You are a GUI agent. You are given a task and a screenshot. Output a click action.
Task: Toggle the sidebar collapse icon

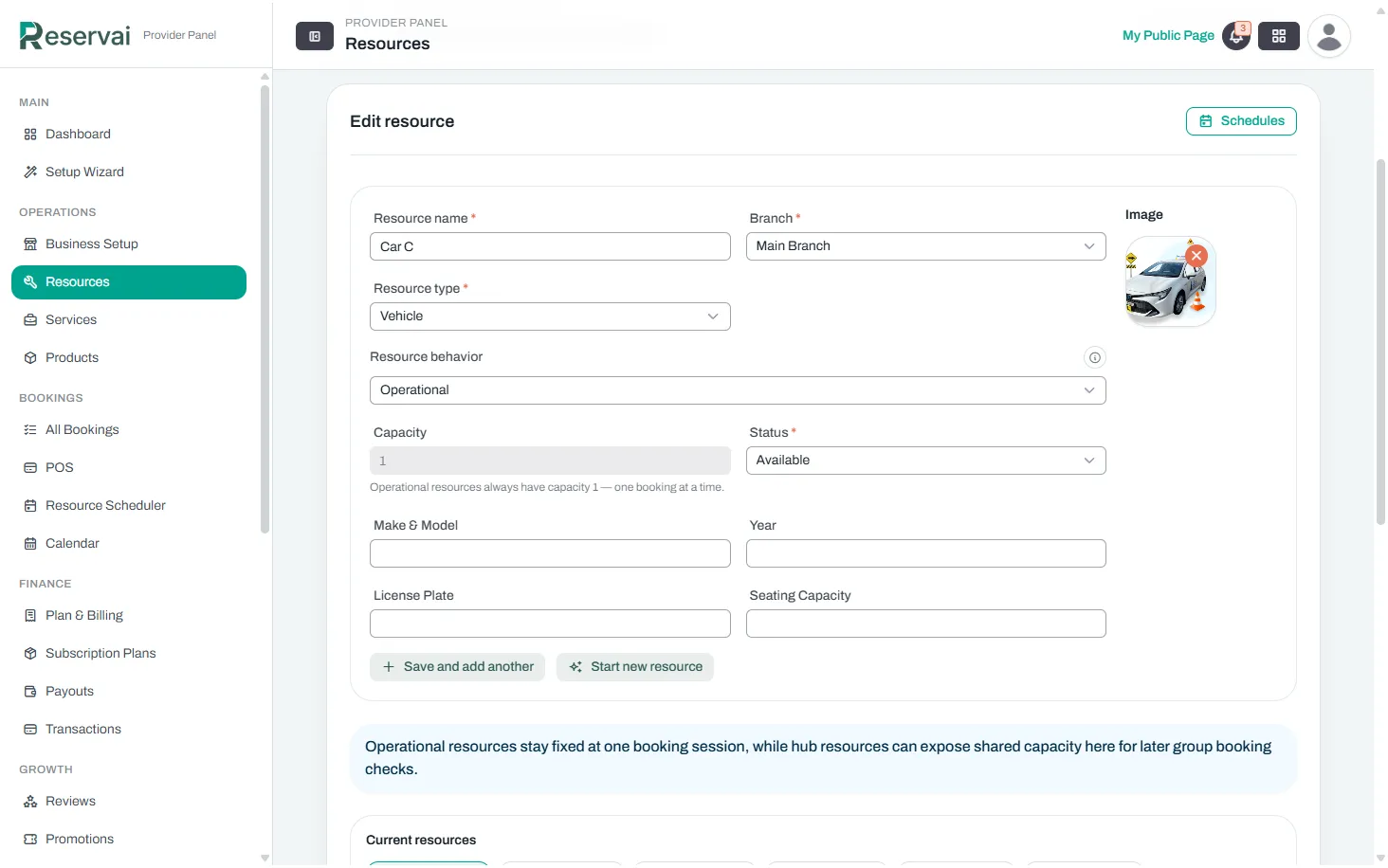[315, 36]
